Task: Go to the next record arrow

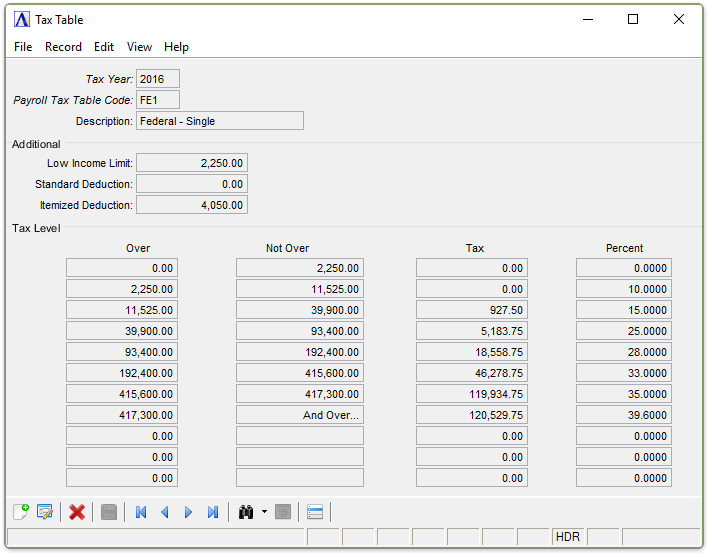Action: coord(188,512)
